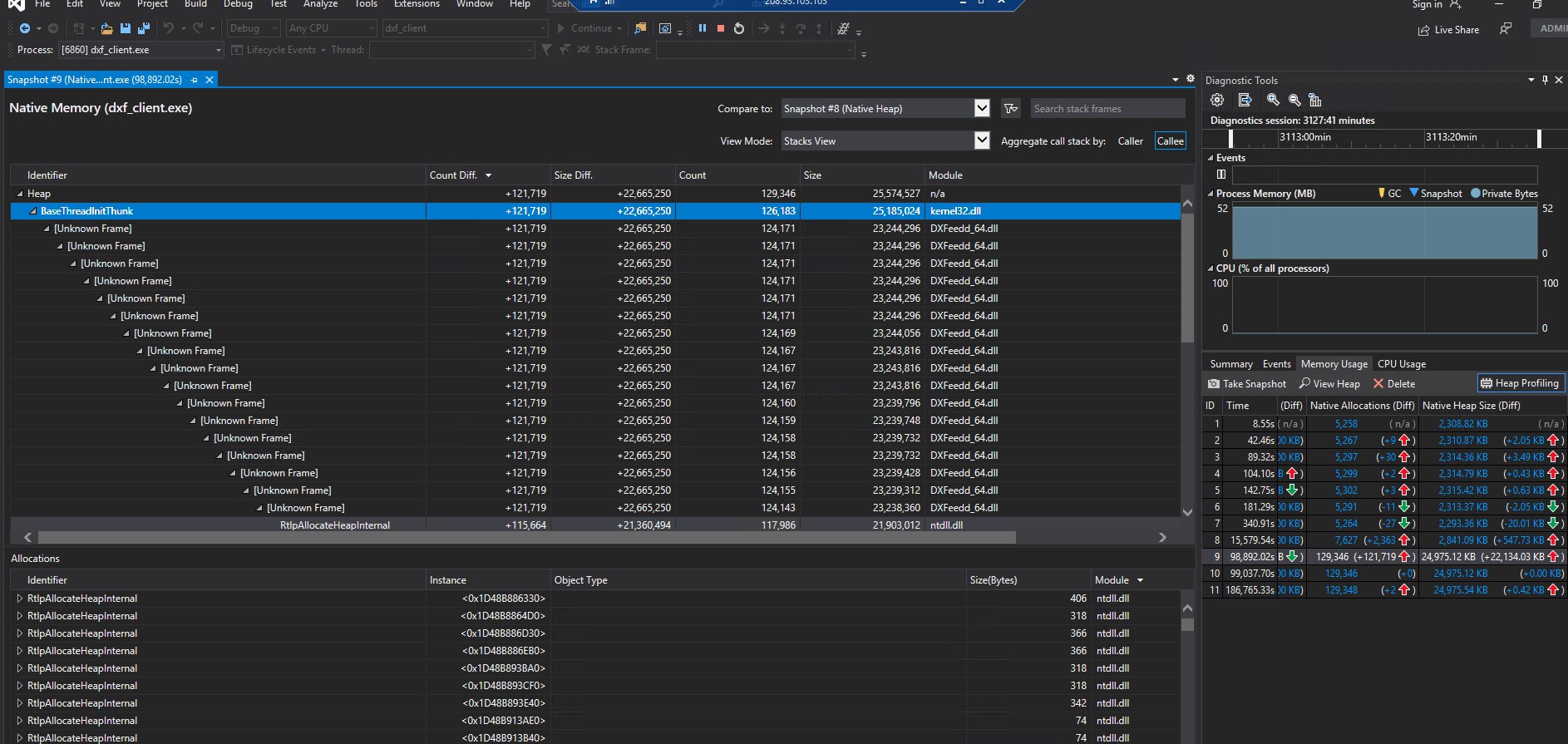Toggle Heap Profiling on or off

1520,383
